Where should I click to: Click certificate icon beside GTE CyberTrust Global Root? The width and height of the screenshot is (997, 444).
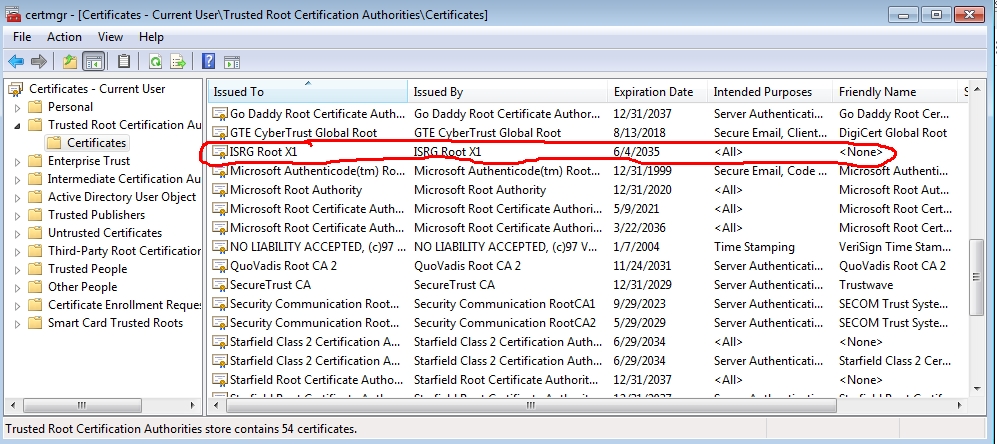click(x=220, y=134)
